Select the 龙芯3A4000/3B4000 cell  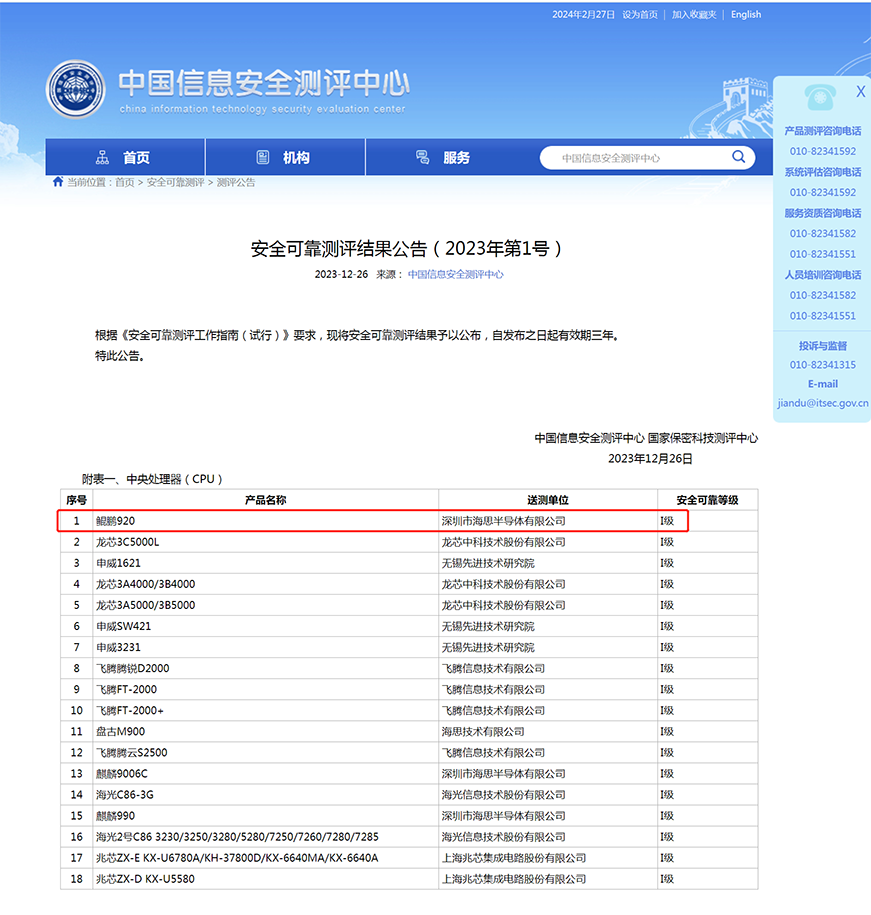(x=265, y=584)
